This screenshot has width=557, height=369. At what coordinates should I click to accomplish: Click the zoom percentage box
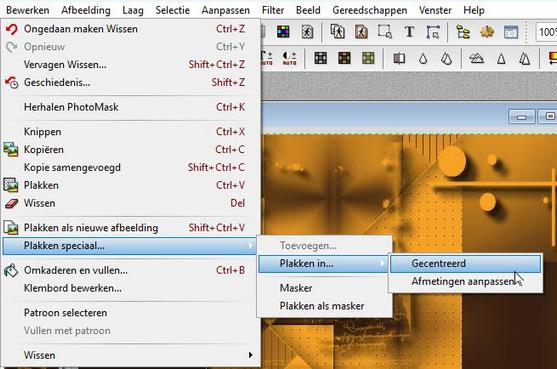tap(546, 32)
